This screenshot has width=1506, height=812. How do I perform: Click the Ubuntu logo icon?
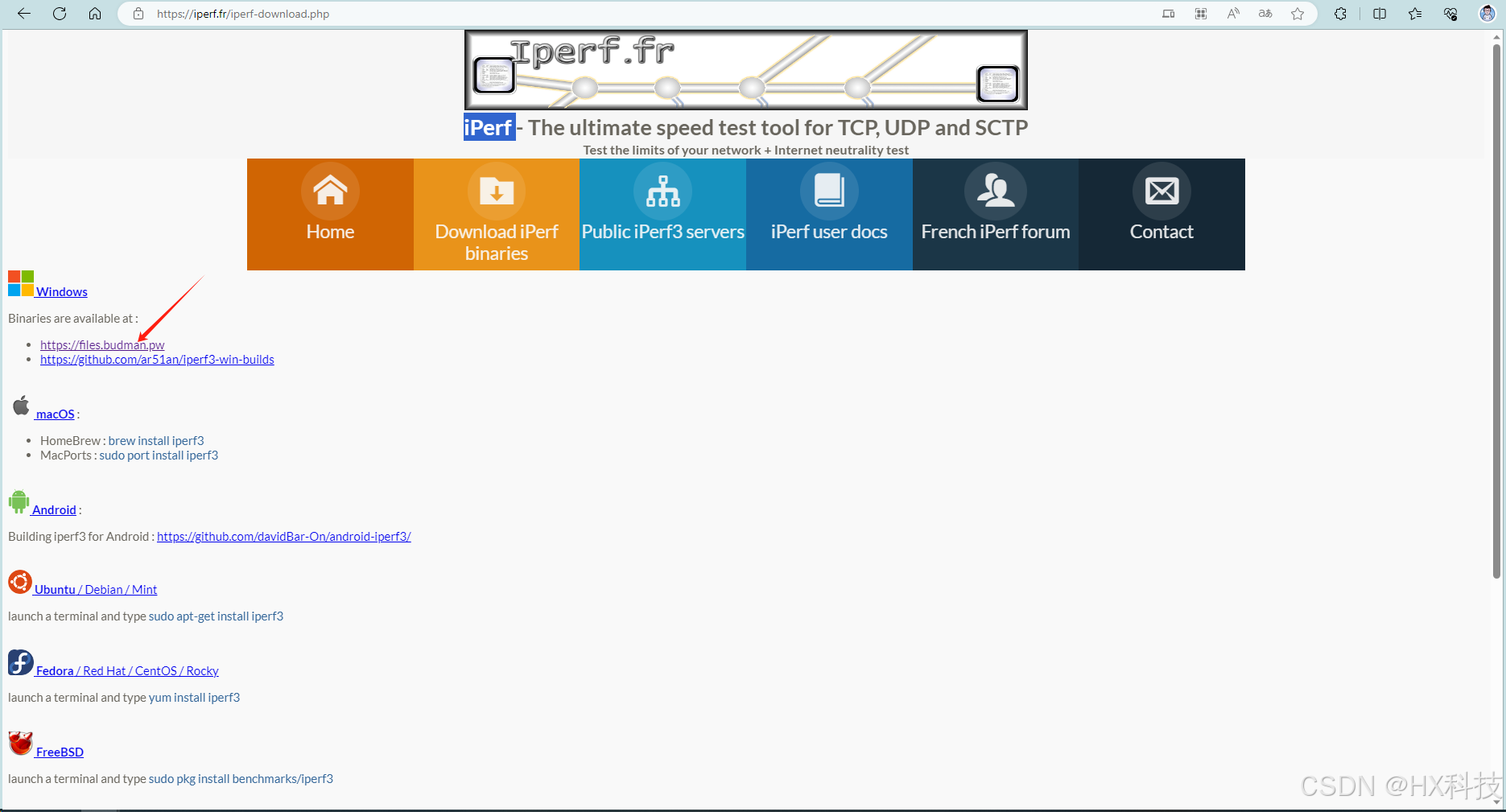(20, 582)
